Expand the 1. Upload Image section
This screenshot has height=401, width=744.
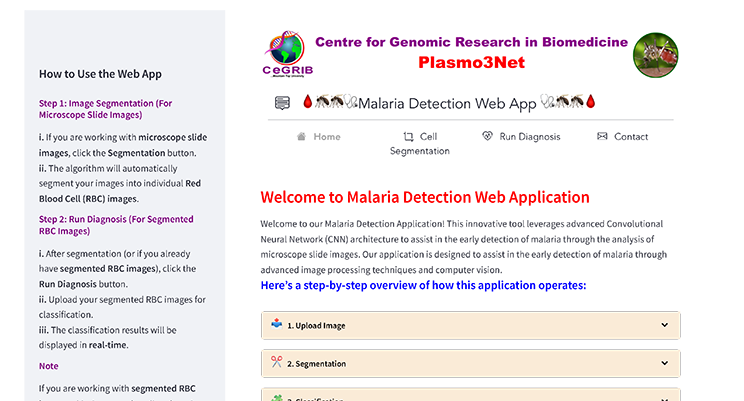click(470, 325)
